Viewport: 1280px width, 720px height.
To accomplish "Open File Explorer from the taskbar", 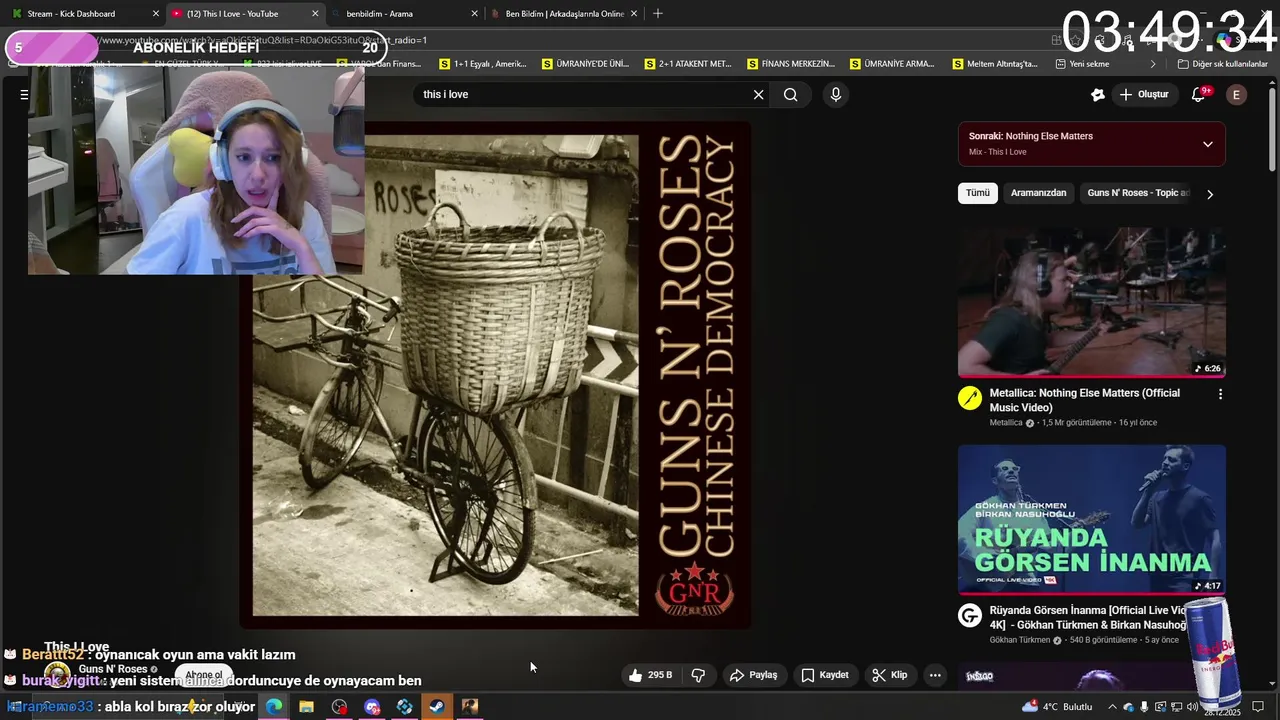I will [307, 707].
